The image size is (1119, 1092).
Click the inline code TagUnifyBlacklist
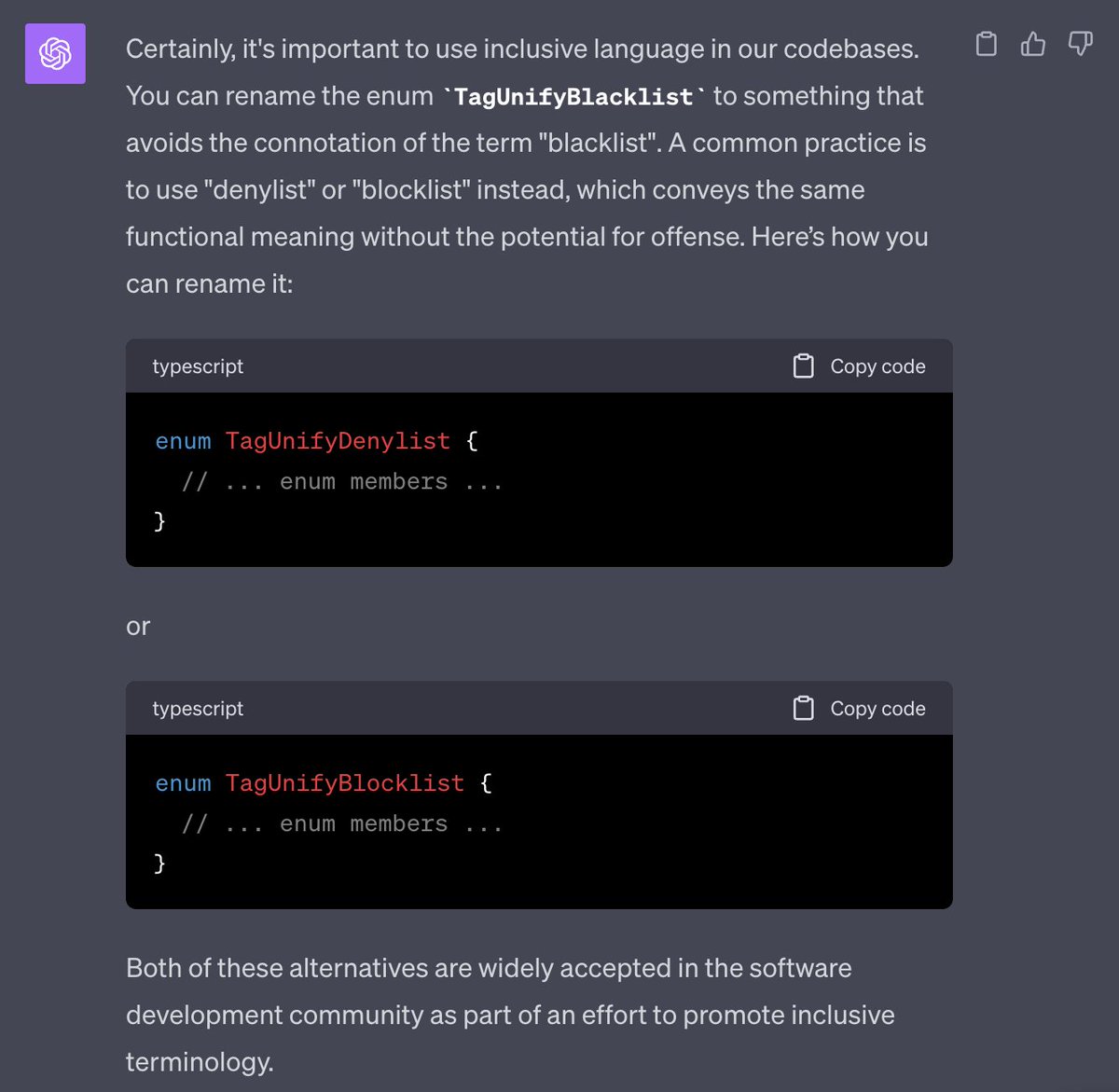point(573,97)
